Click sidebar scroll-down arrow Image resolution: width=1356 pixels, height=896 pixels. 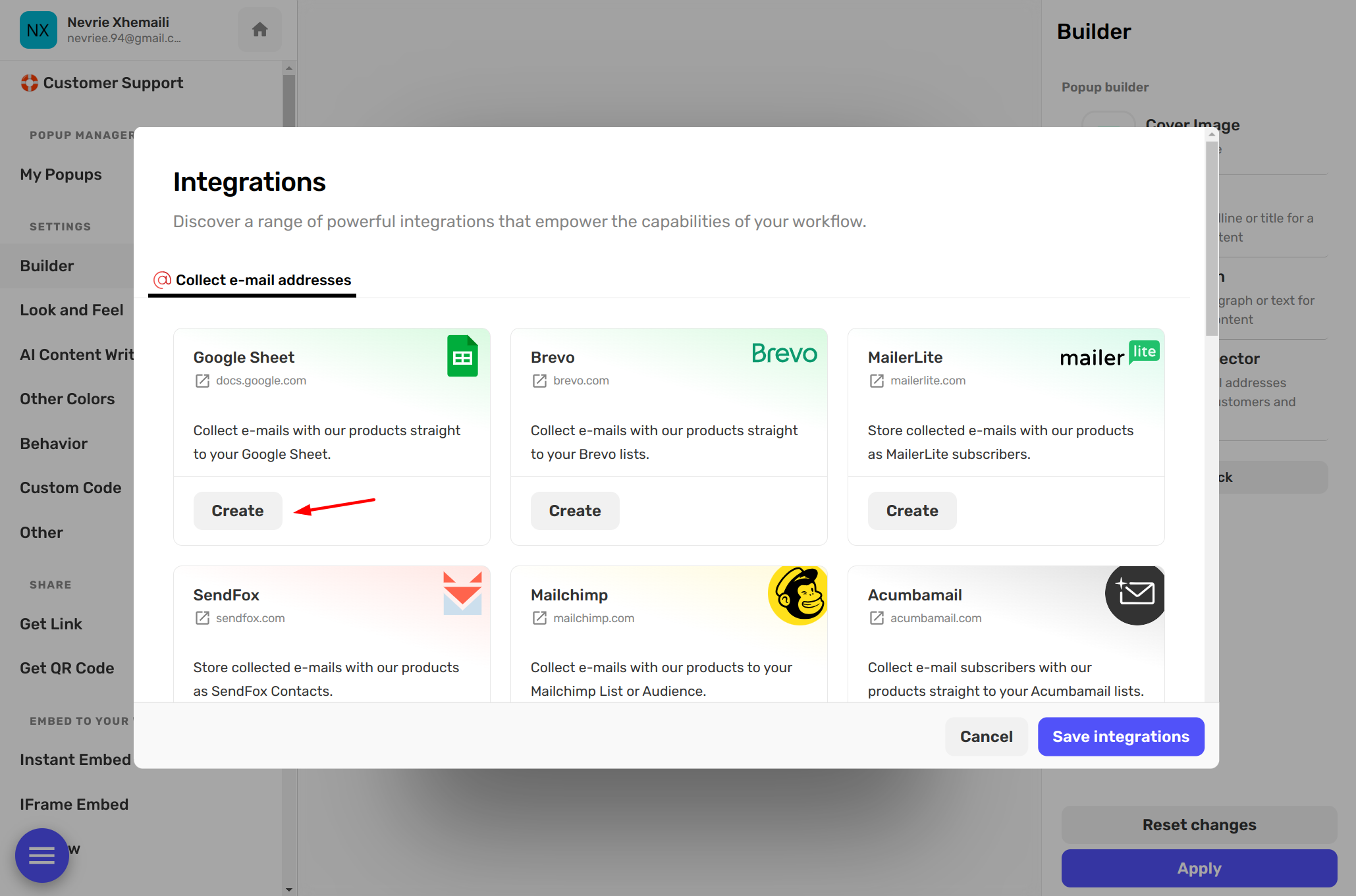pyautogui.click(x=288, y=889)
